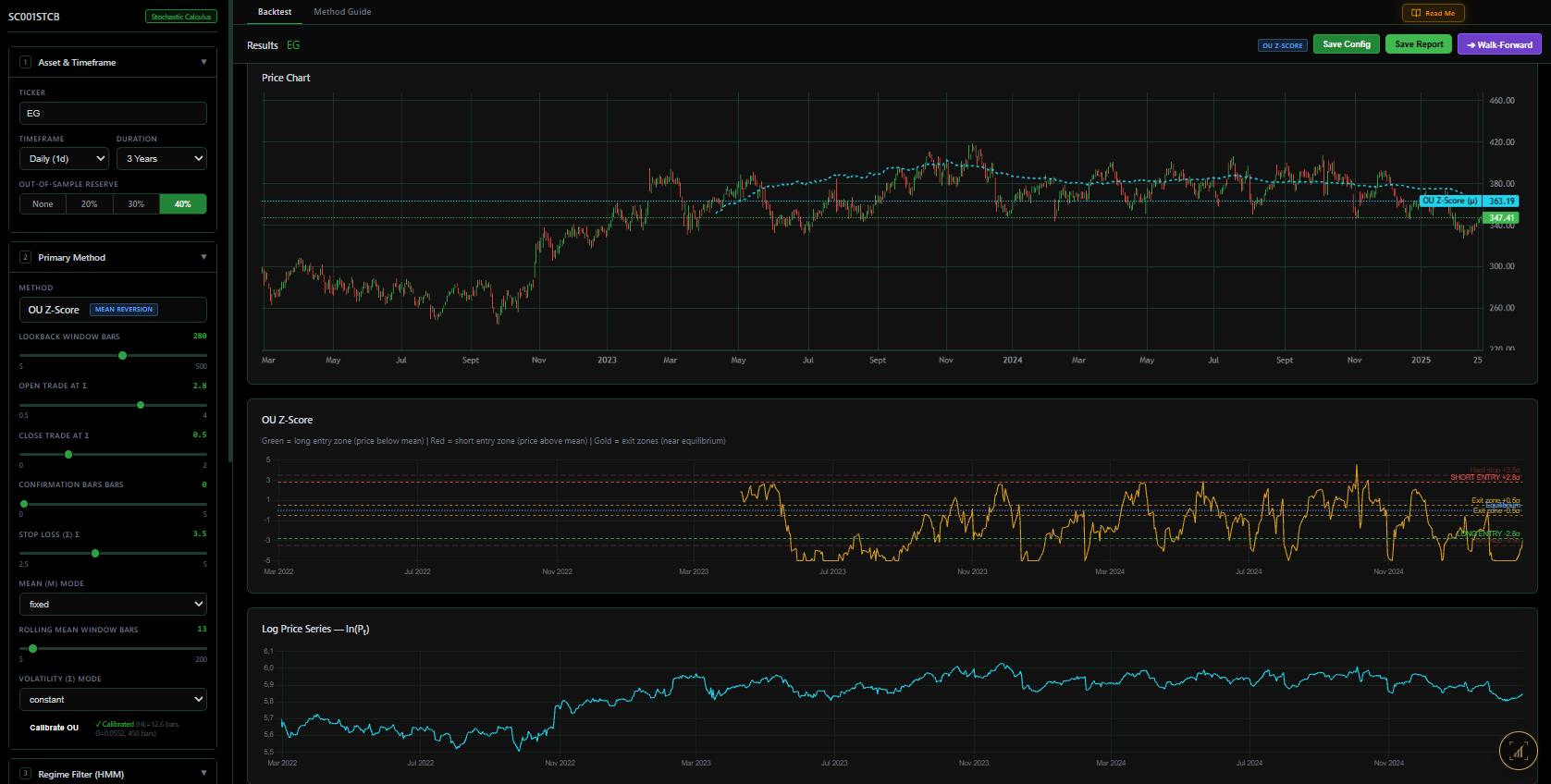Screen dimensions: 1551x784
Task: Click the 363.19 OU Z-Score price label
Action: tap(1501, 201)
